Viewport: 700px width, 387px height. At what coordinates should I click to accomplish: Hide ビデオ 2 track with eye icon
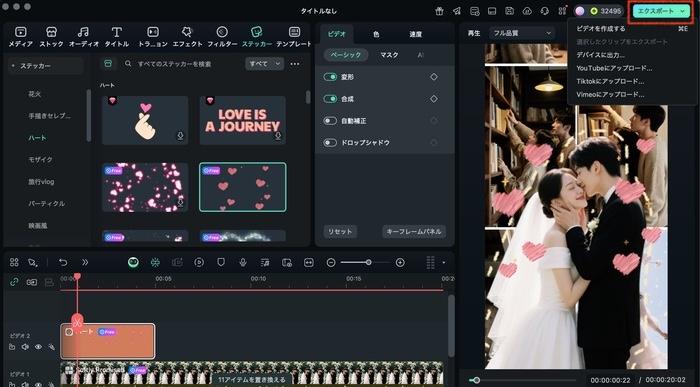pos(38,347)
